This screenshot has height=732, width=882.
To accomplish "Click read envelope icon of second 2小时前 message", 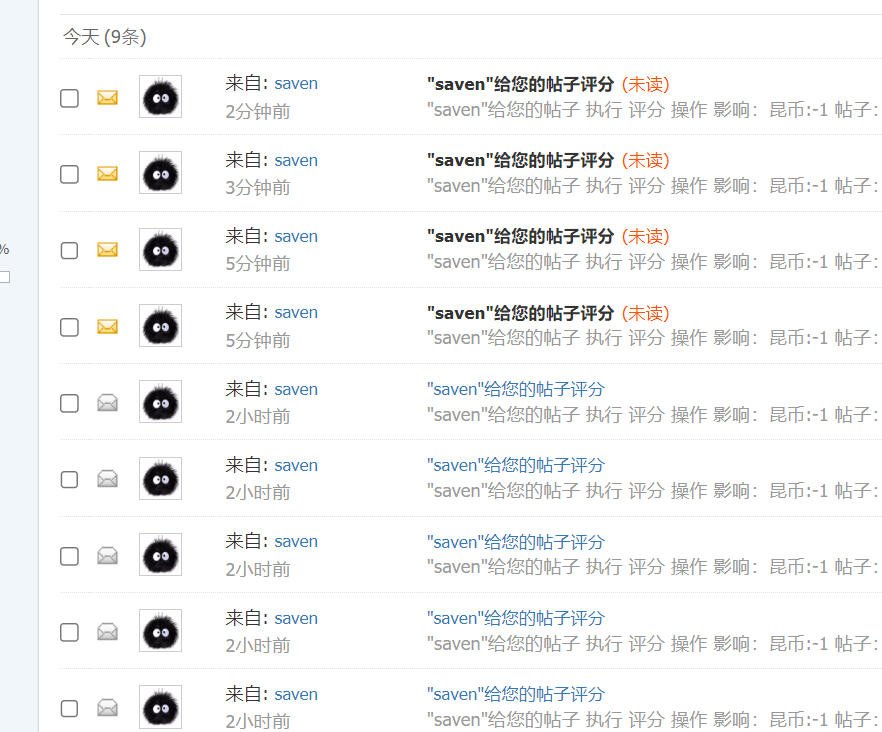I will click(107, 479).
